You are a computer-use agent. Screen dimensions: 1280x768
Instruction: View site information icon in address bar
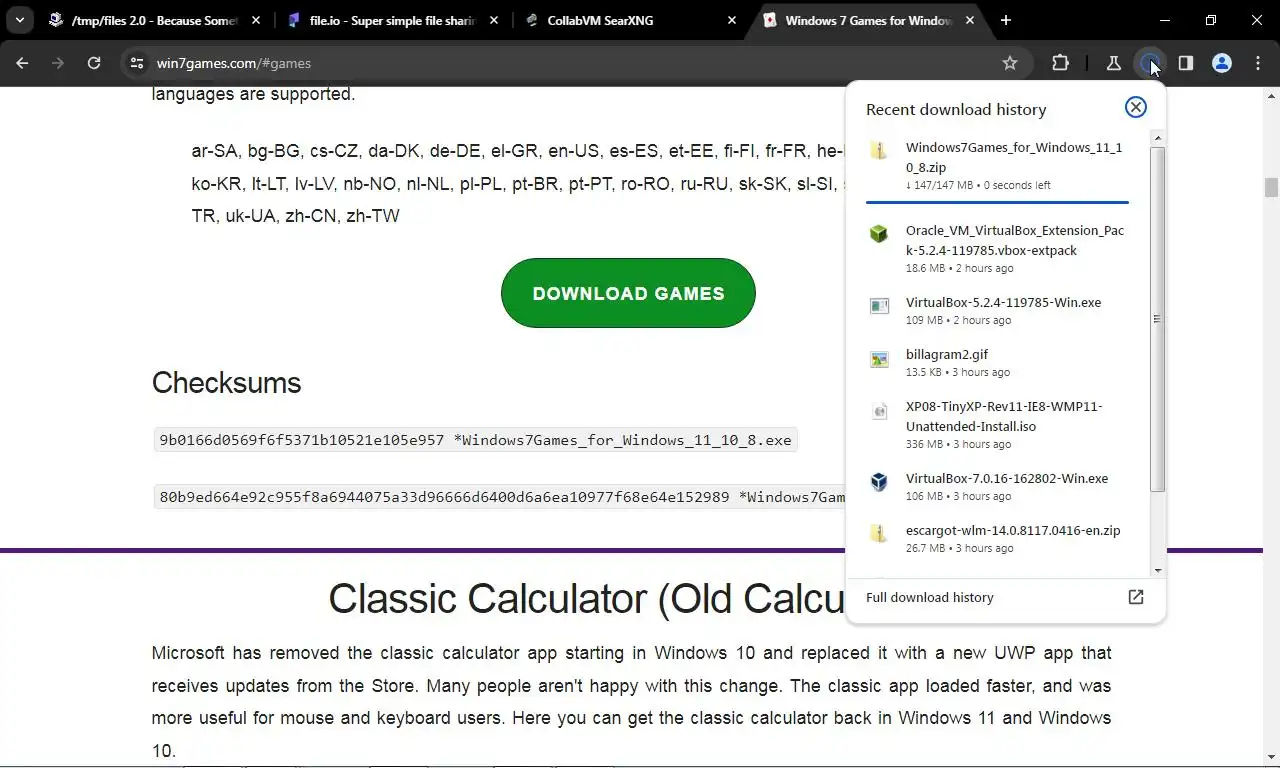[x=137, y=63]
